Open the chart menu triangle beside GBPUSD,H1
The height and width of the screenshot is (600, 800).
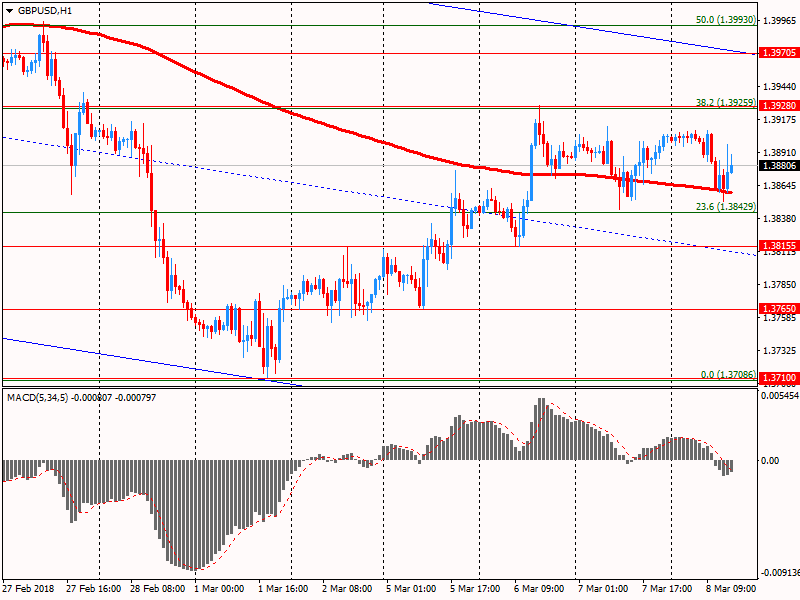click(9, 11)
